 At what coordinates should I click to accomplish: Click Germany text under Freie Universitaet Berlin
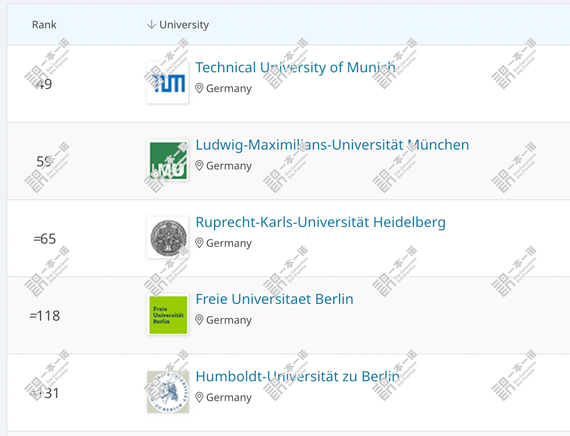click(x=229, y=320)
